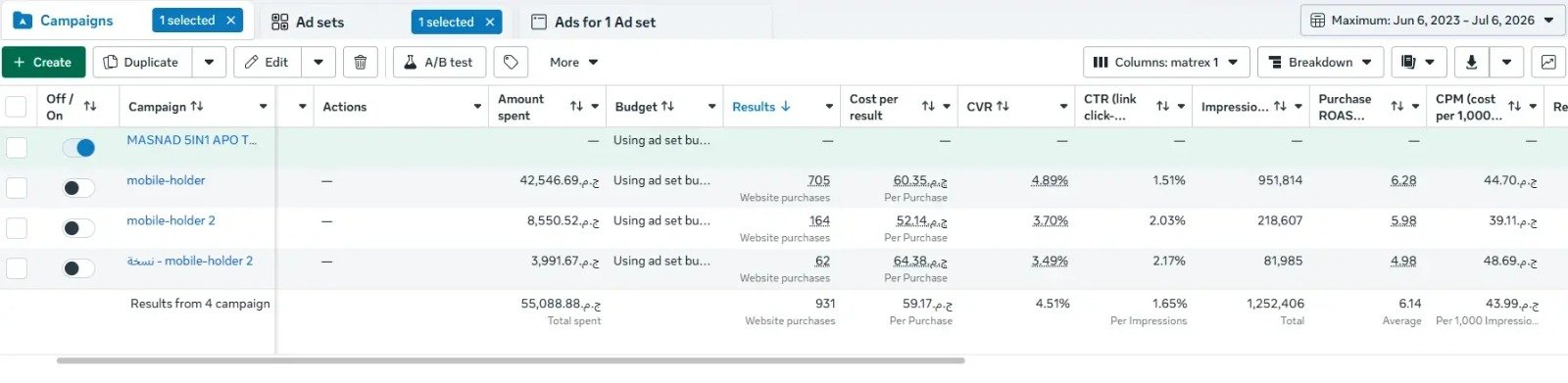Click the 6.28 purchase ROAS value
This screenshot has width=1568, height=383.
point(1403,180)
